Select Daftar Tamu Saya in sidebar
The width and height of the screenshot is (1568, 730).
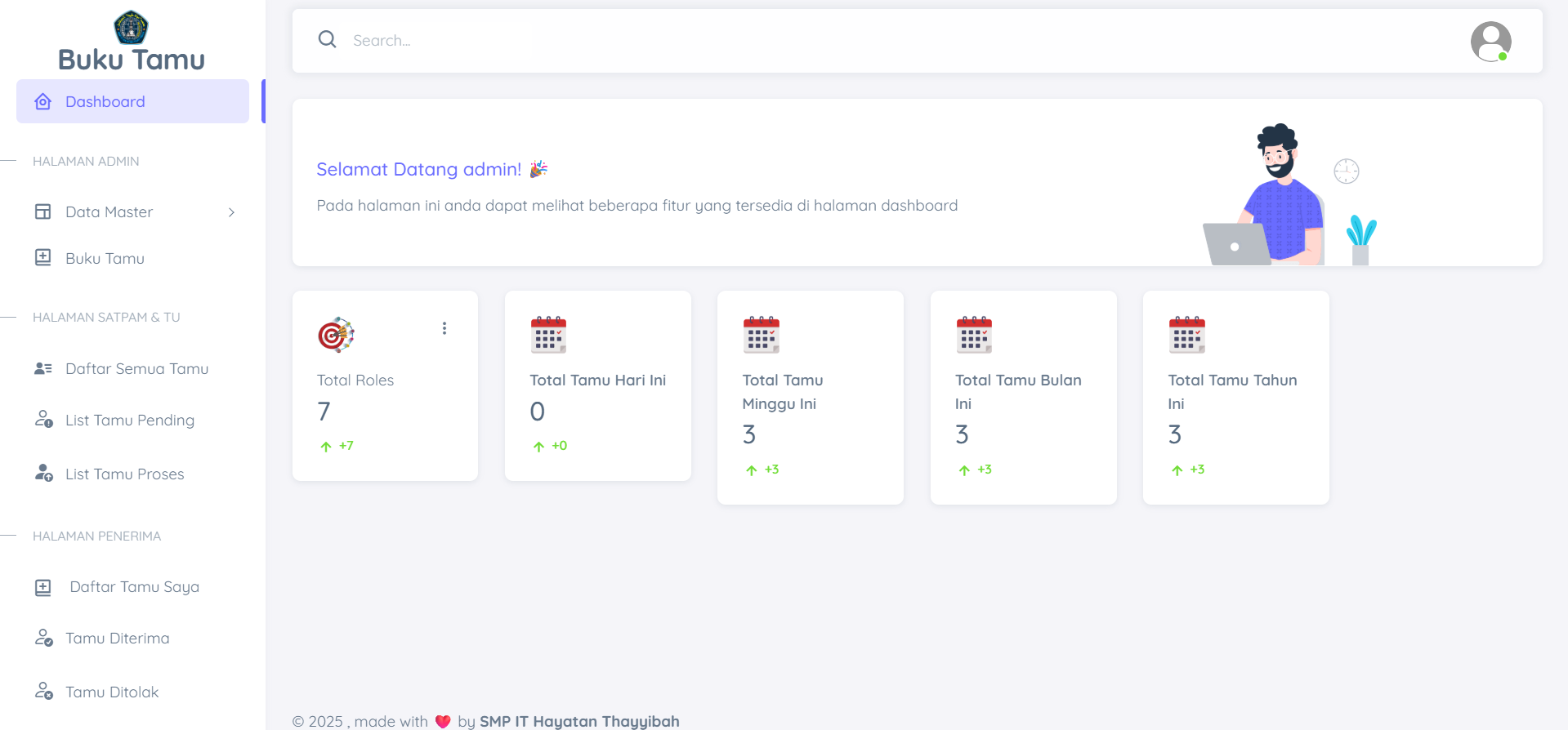(134, 587)
